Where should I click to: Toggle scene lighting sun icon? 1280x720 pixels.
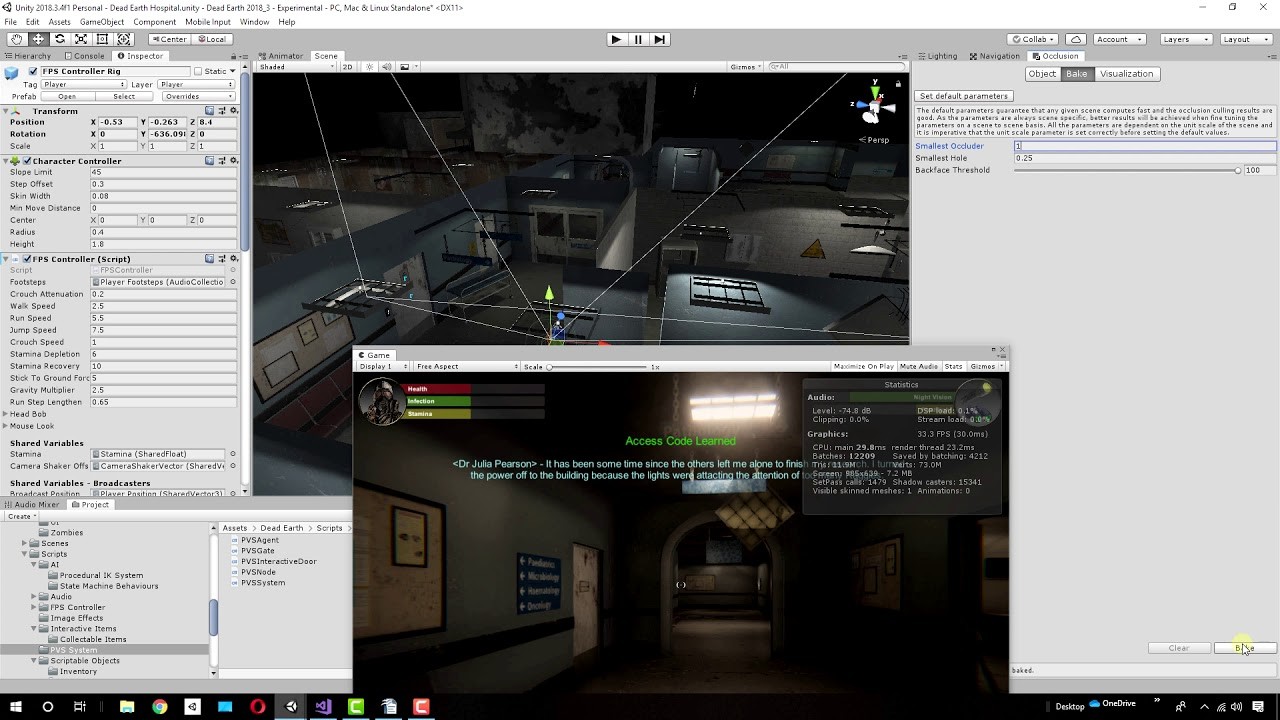tap(370, 67)
